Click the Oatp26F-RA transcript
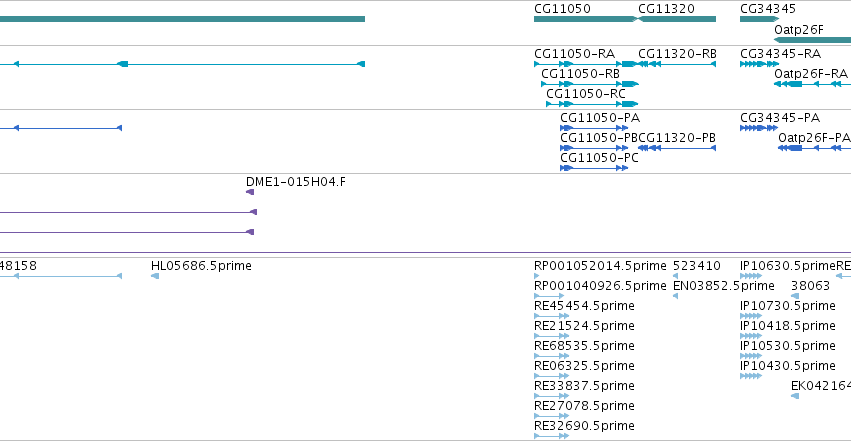This screenshot has height=441, width=851. pos(812,84)
